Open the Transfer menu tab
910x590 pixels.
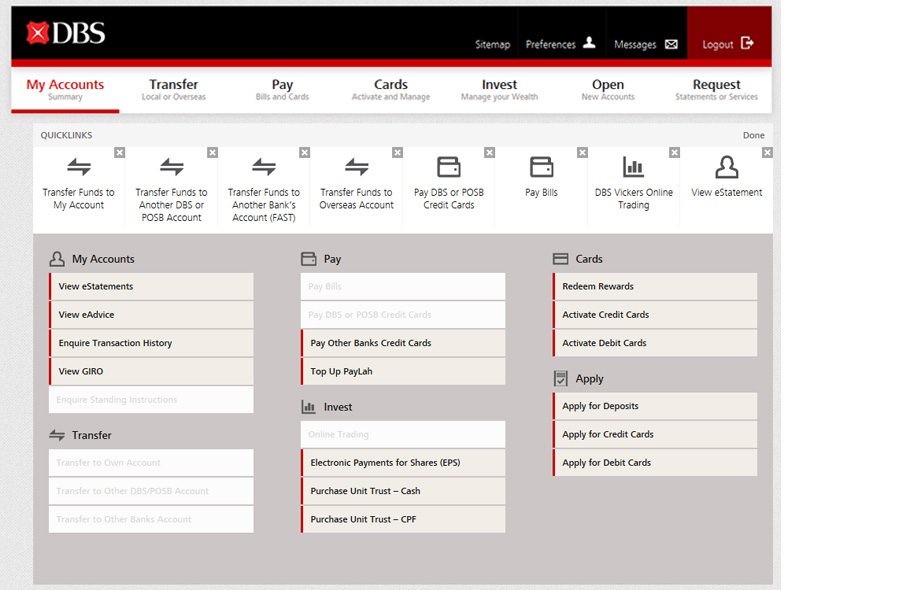tap(174, 90)
